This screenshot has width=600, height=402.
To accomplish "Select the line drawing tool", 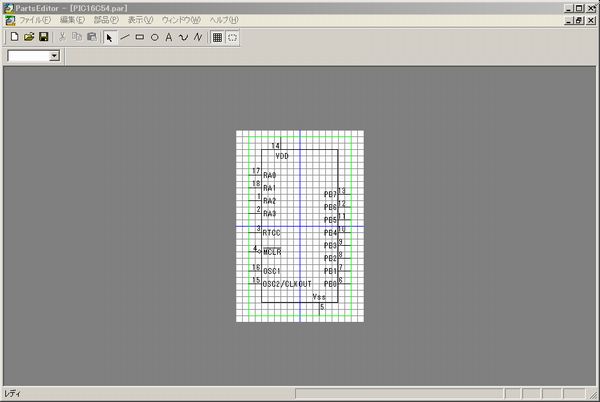I will (x=125, y=37).
